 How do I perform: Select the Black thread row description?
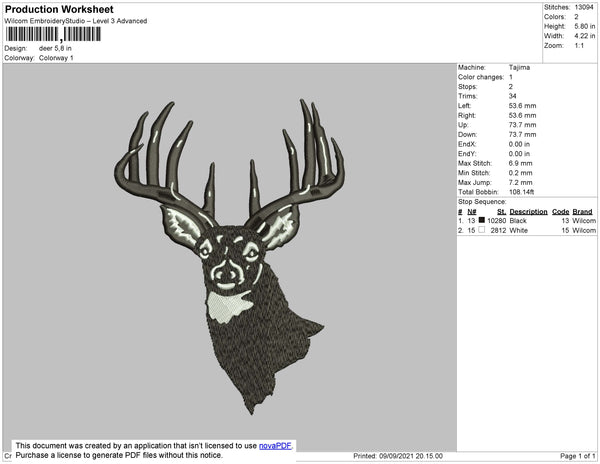click(519, 220)
